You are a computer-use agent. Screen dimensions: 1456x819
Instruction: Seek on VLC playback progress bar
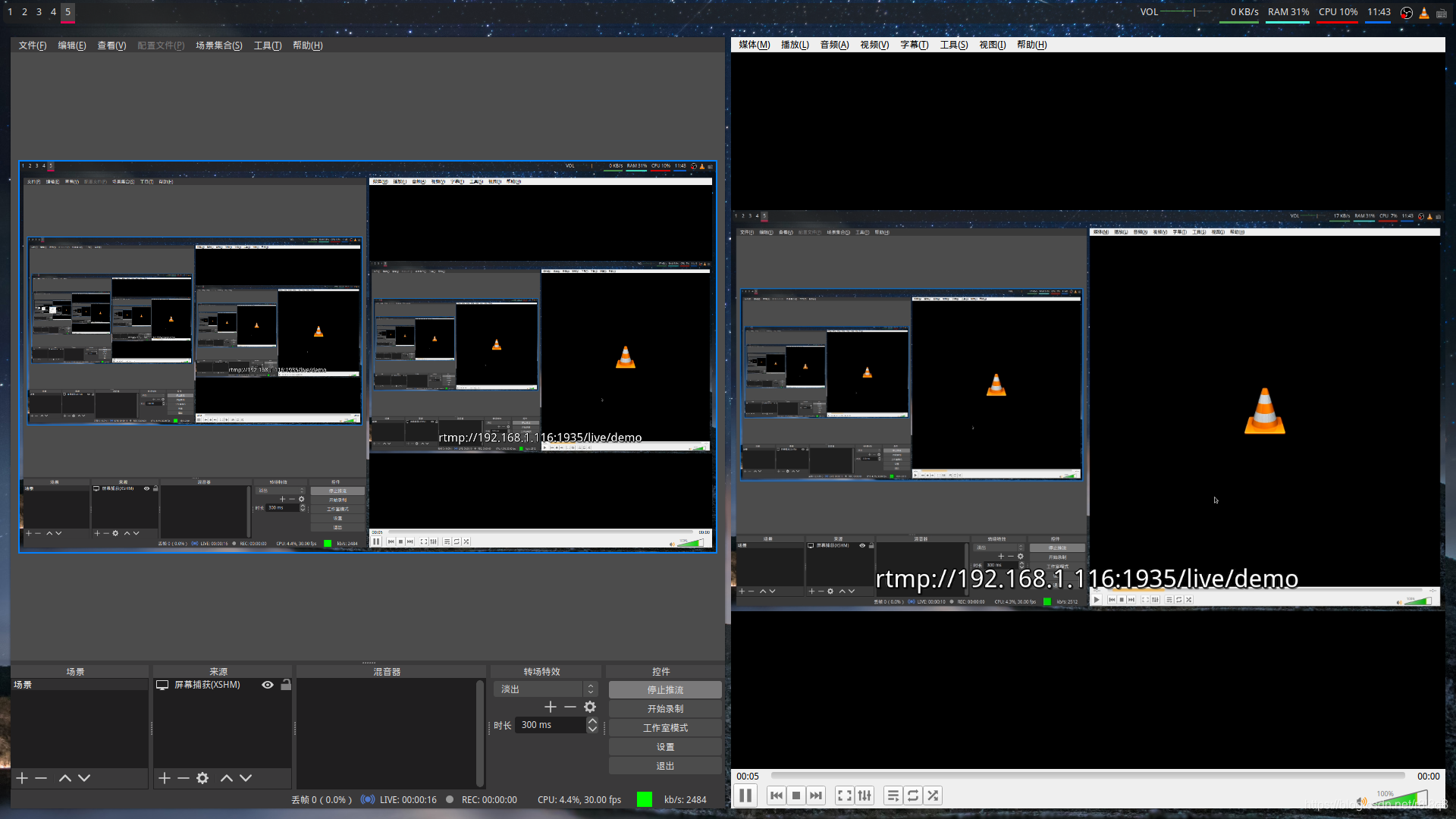pyautogui.click(x=1088, y=776)
